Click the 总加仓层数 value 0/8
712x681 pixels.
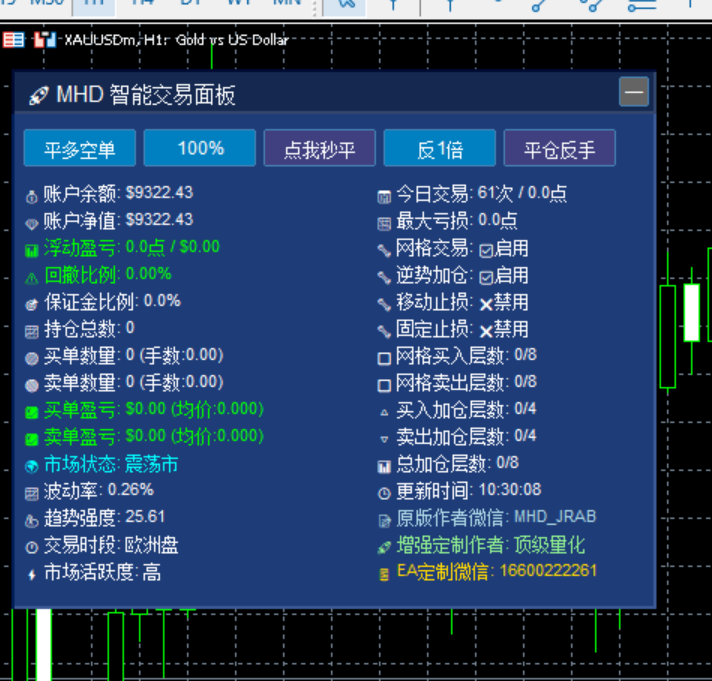[x=508, y=463]
